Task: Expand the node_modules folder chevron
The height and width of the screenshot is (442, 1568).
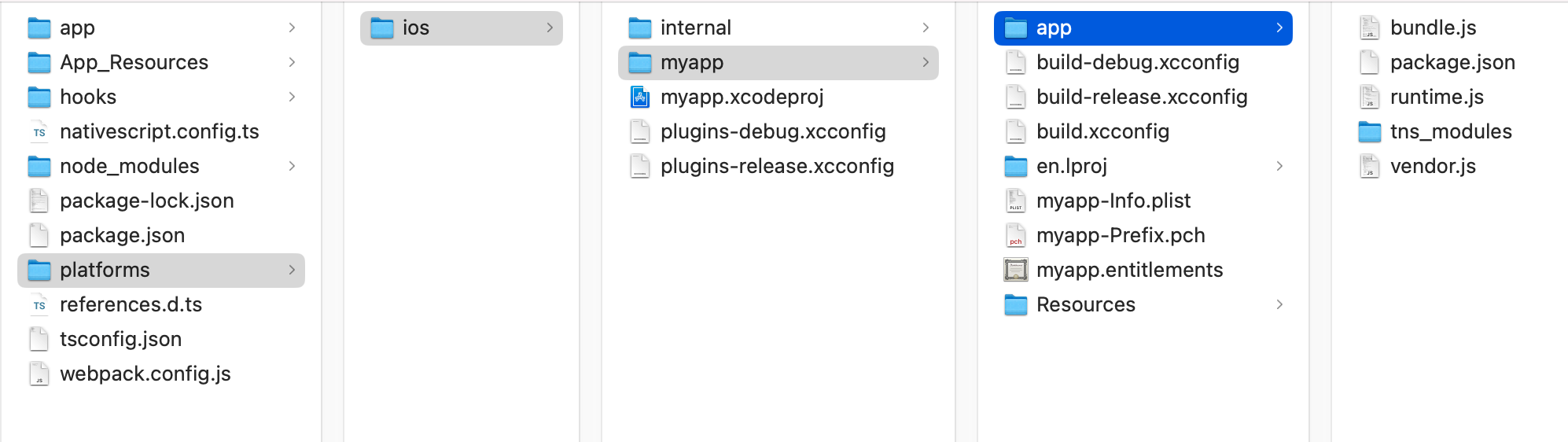Action: tap(292, 166)
